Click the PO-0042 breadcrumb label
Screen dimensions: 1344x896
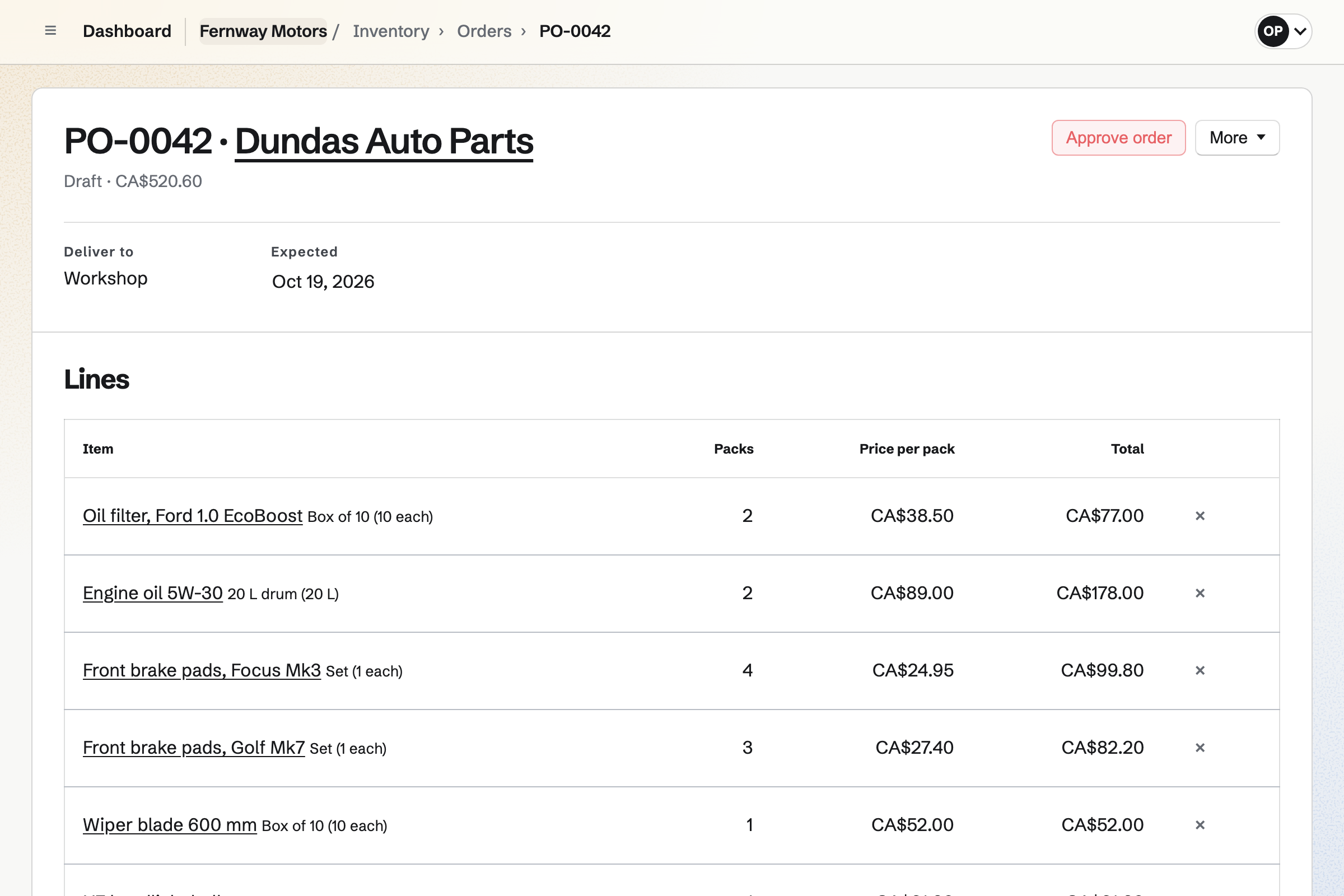(575, 31)
